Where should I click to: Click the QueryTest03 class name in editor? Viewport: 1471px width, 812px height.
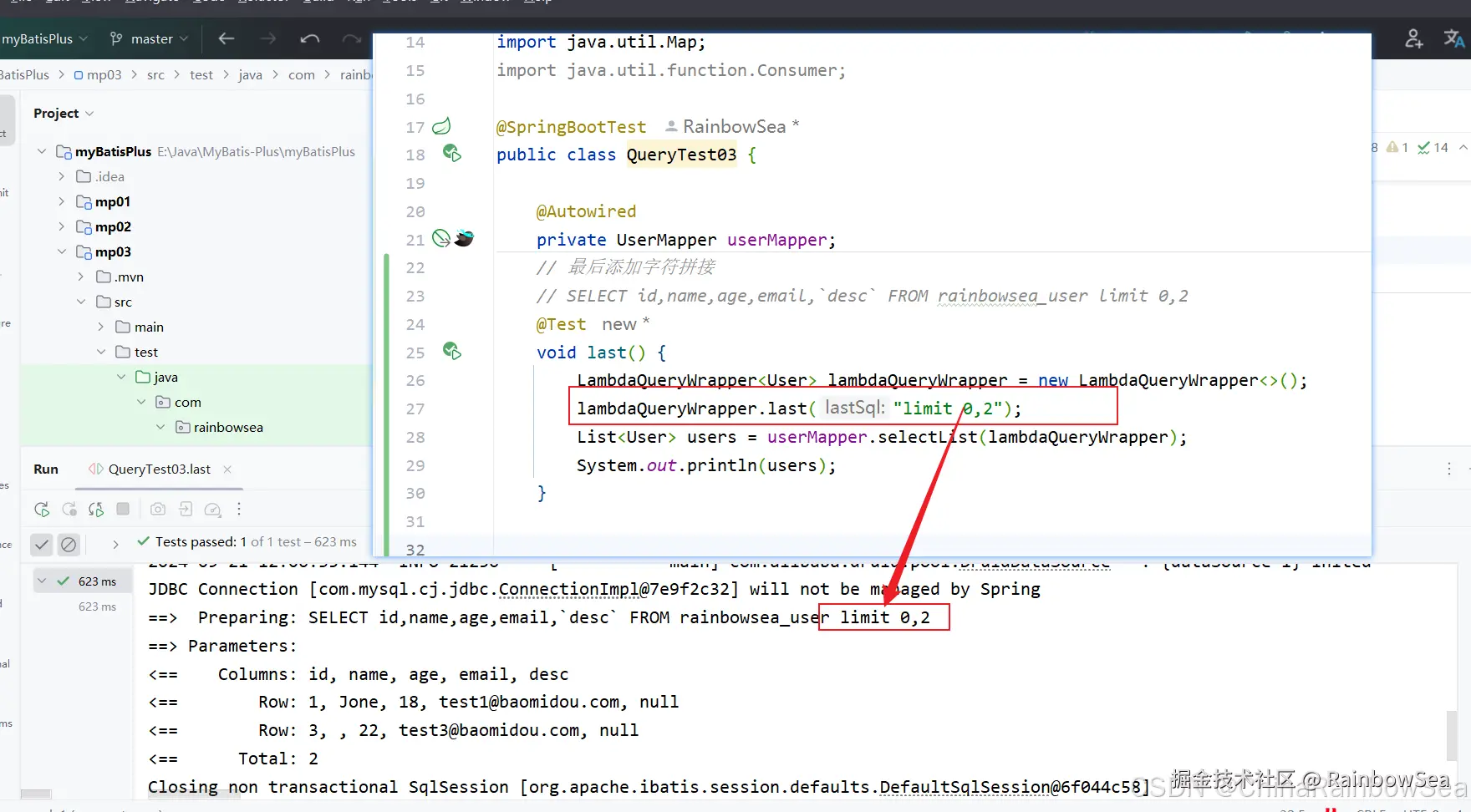coord(681,155)
